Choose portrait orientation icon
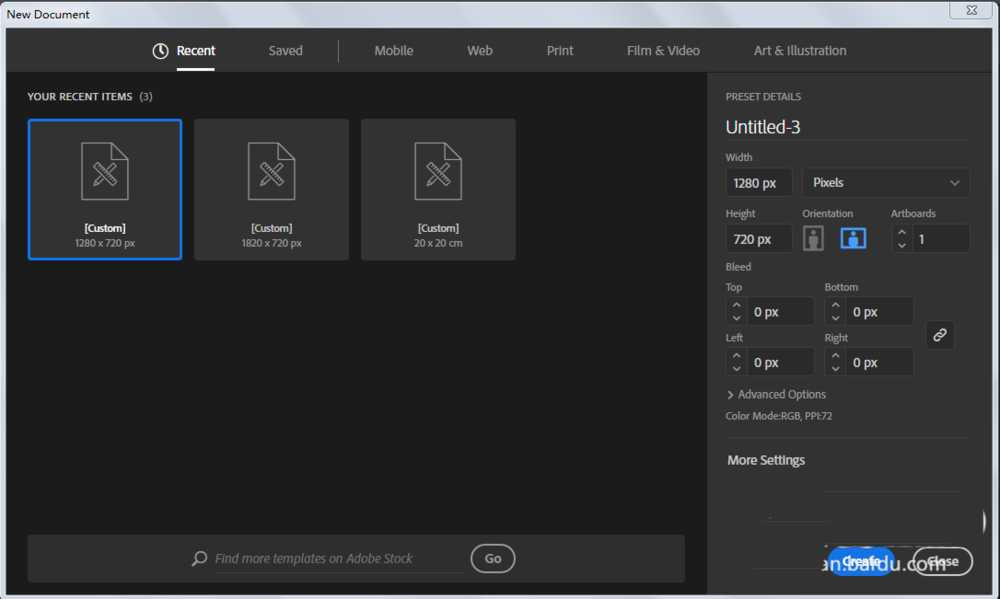 click(x=812, y=239)
